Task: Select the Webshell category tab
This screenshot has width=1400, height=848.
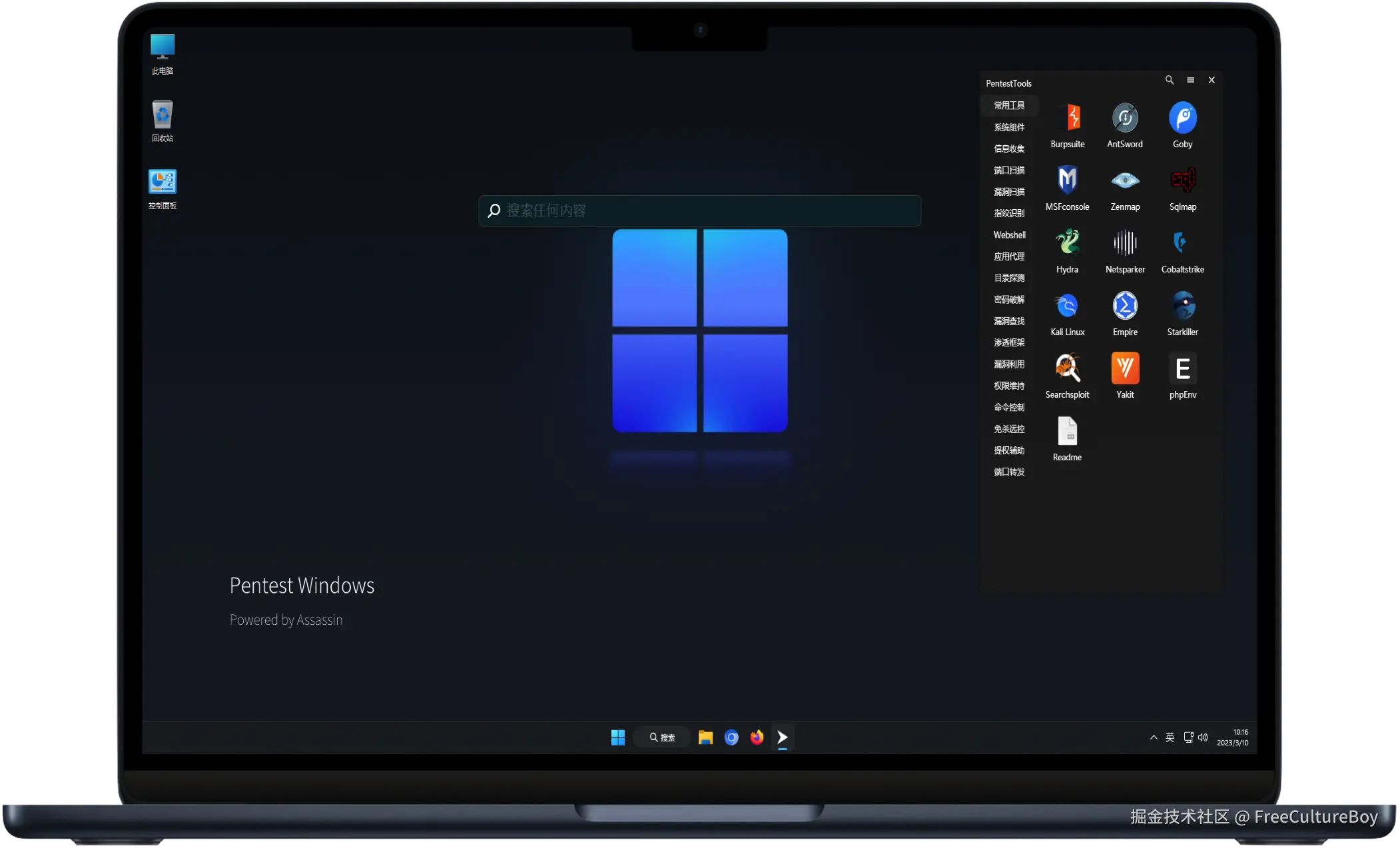Action: coord(1009,235)
